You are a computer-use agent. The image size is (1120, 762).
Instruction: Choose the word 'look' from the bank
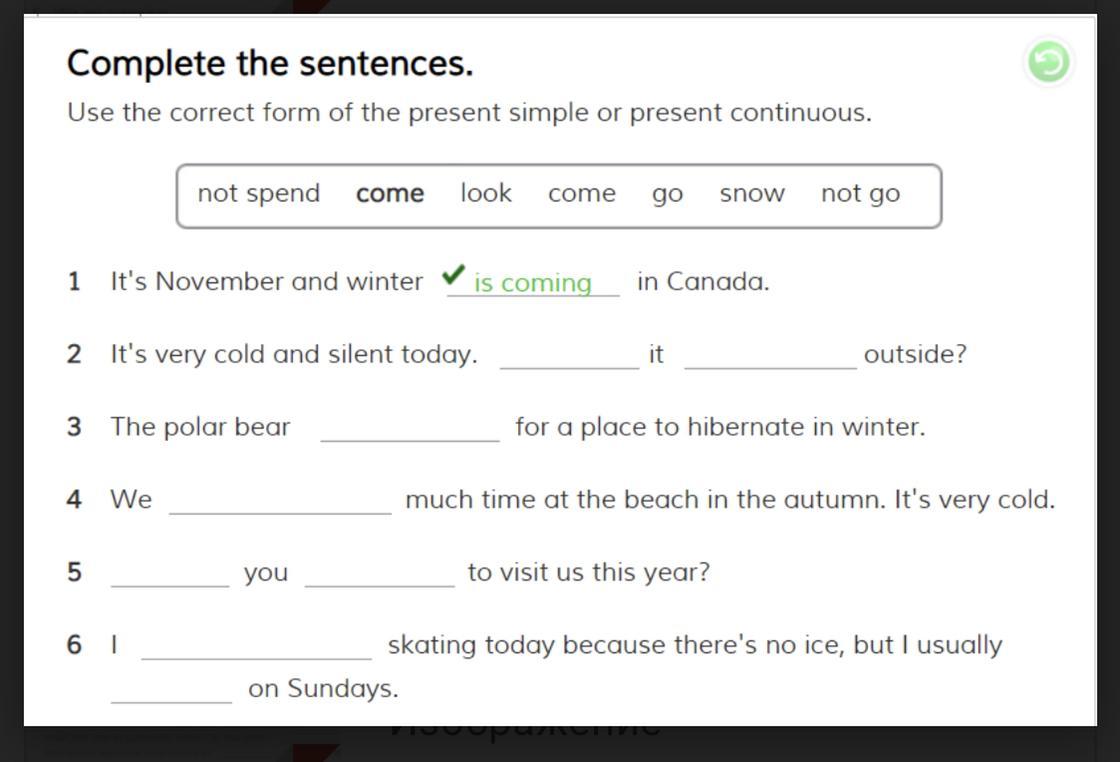pos(486,193)
